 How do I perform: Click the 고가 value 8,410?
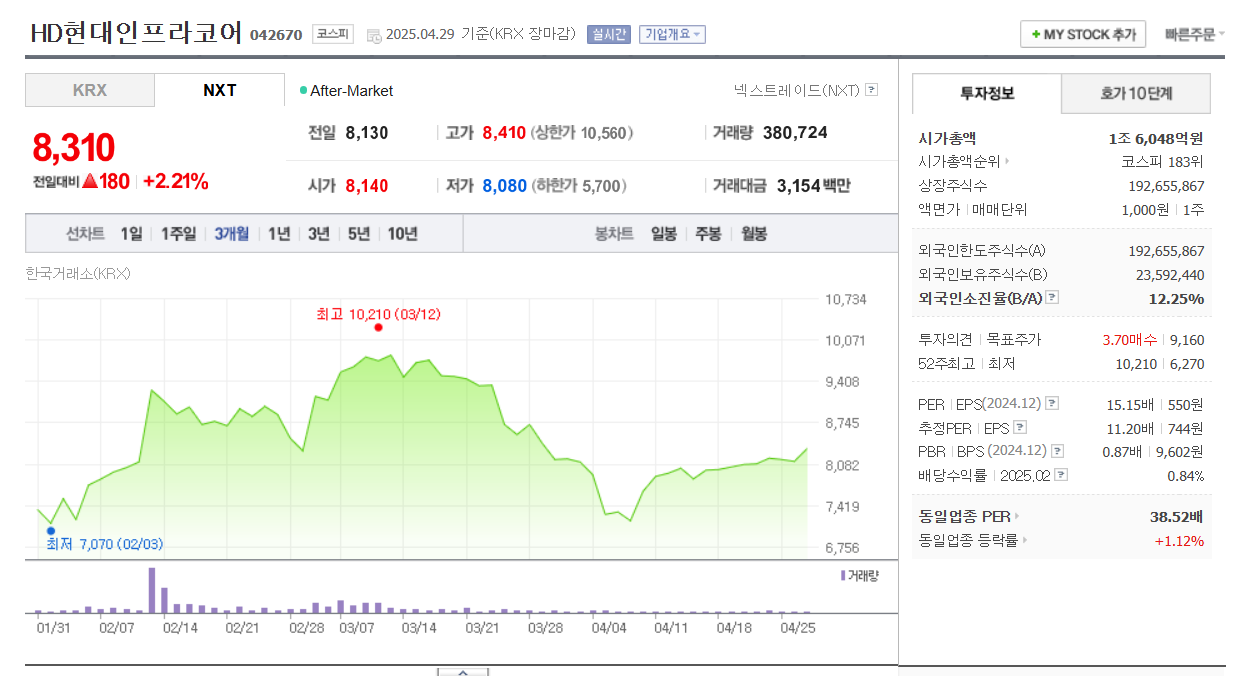click(504, 133)
